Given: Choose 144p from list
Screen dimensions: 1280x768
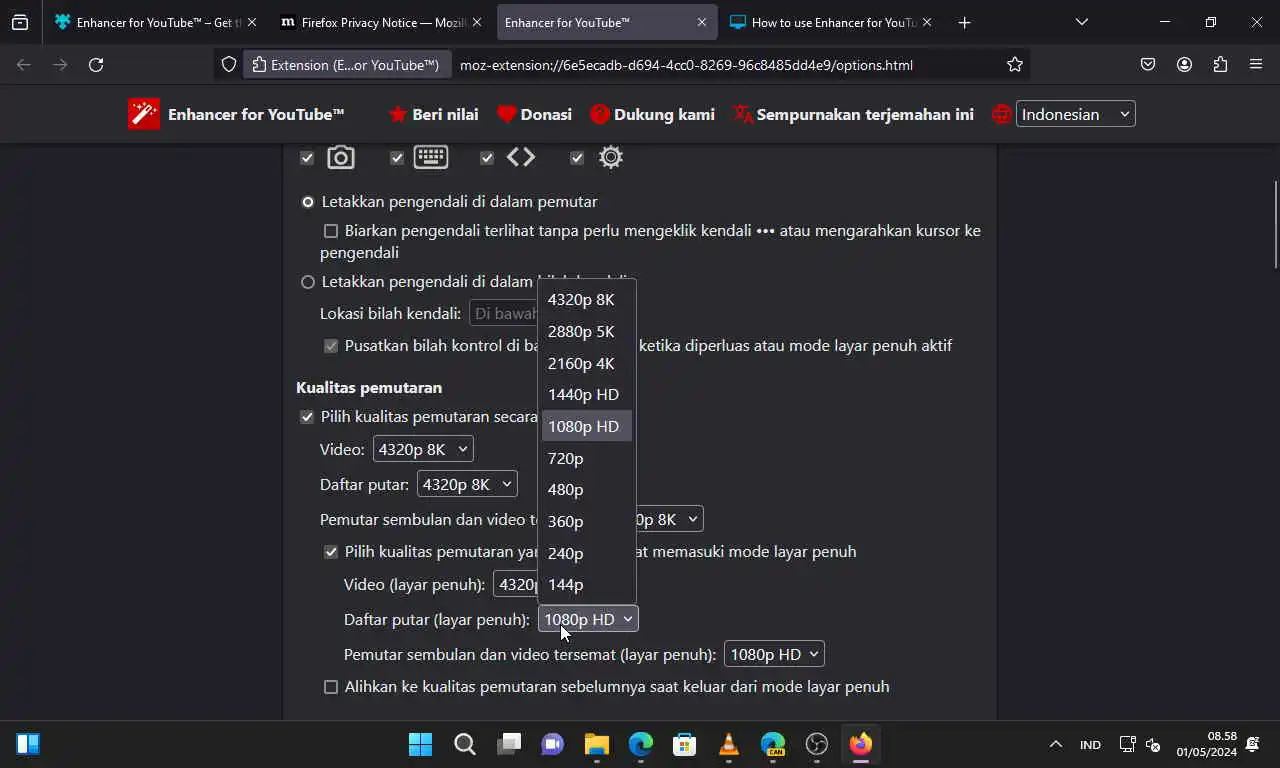Looking at the screenshot, I should tap(587, 584).
